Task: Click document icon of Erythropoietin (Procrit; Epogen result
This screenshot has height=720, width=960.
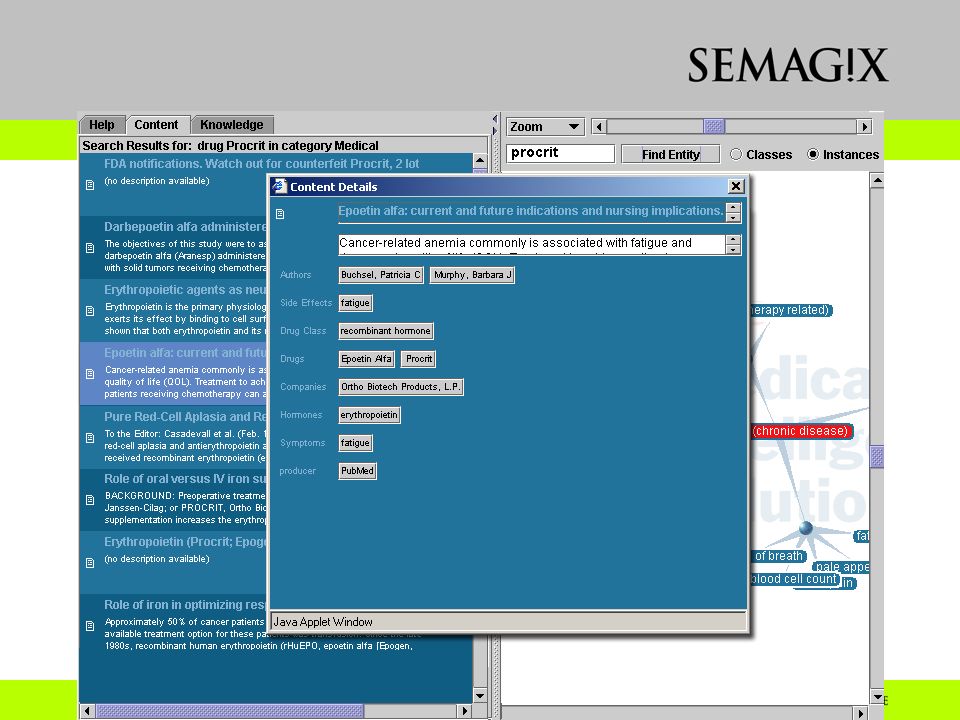Action: tap(90, 563)
